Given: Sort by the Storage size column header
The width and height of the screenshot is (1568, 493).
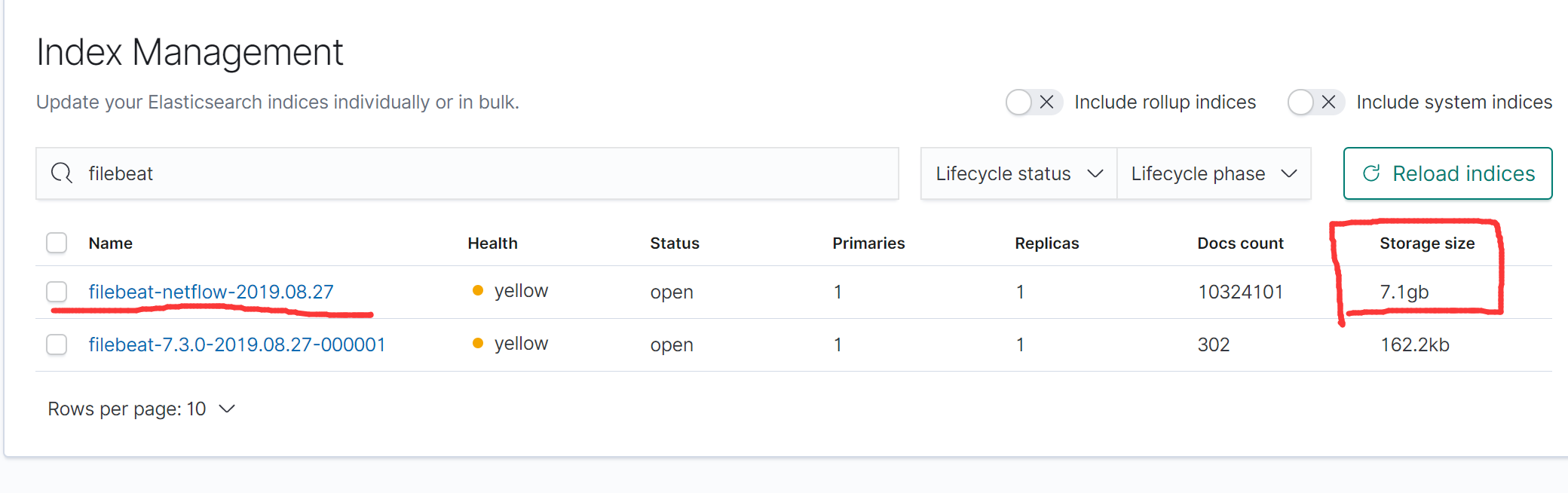Looking at the screenshot, I should [1427, 243].
